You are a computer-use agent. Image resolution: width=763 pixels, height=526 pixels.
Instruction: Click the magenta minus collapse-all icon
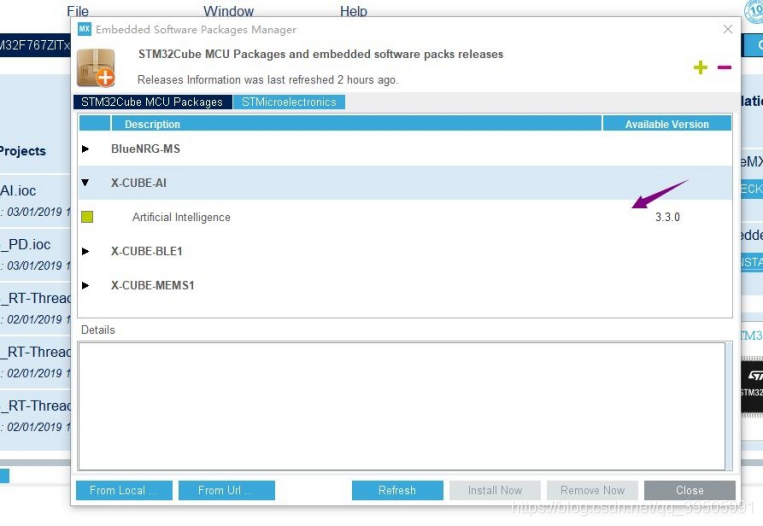[x=724, y=67]
